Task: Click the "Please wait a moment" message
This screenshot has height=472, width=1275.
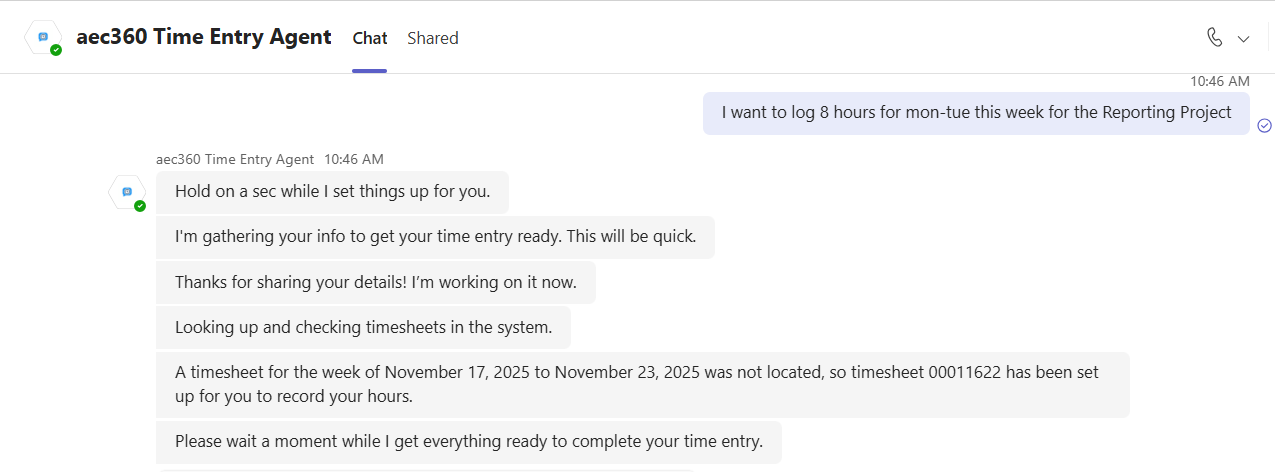Action: coord(468,441)
